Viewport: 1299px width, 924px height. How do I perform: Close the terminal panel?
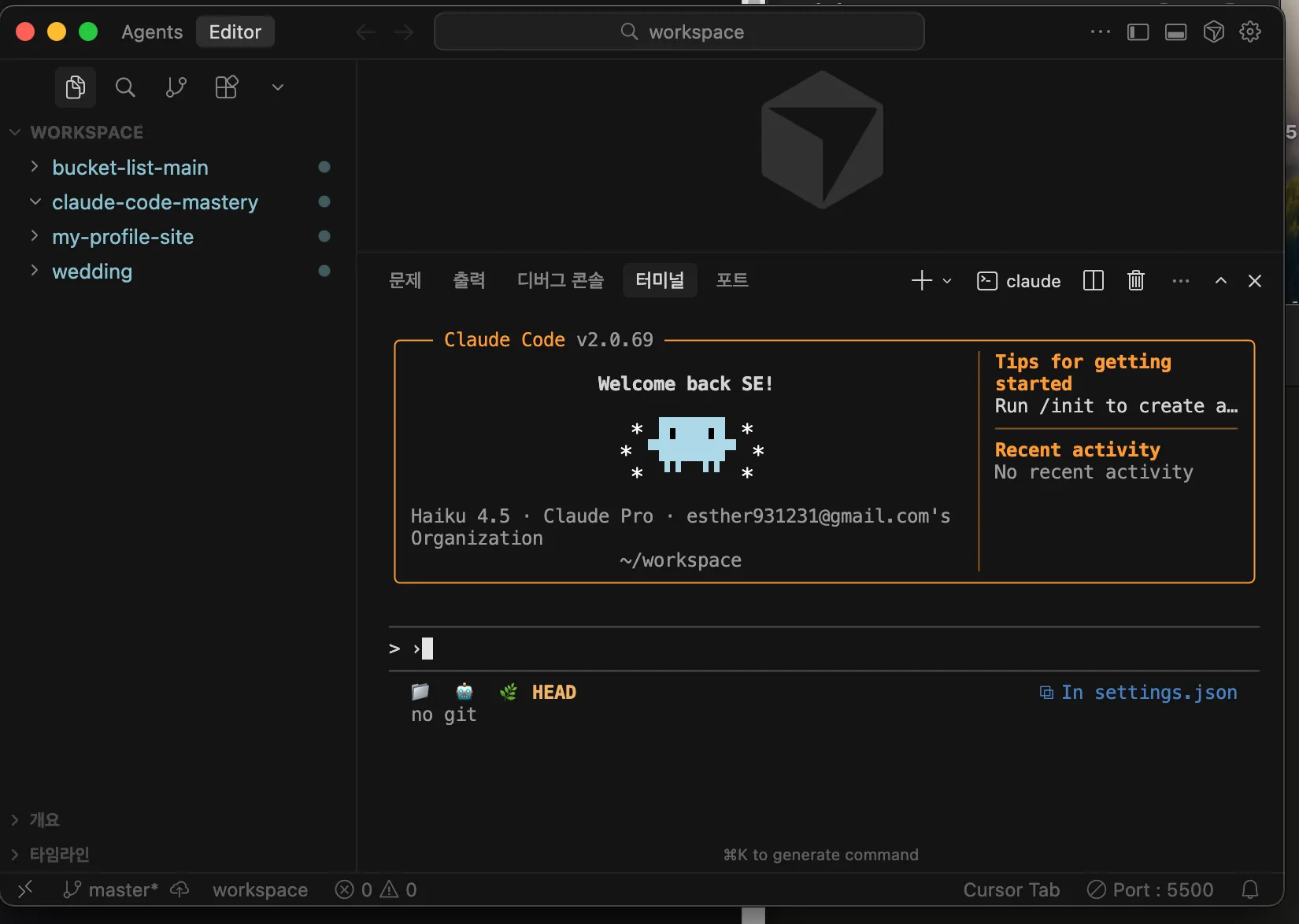[1255, 281]
